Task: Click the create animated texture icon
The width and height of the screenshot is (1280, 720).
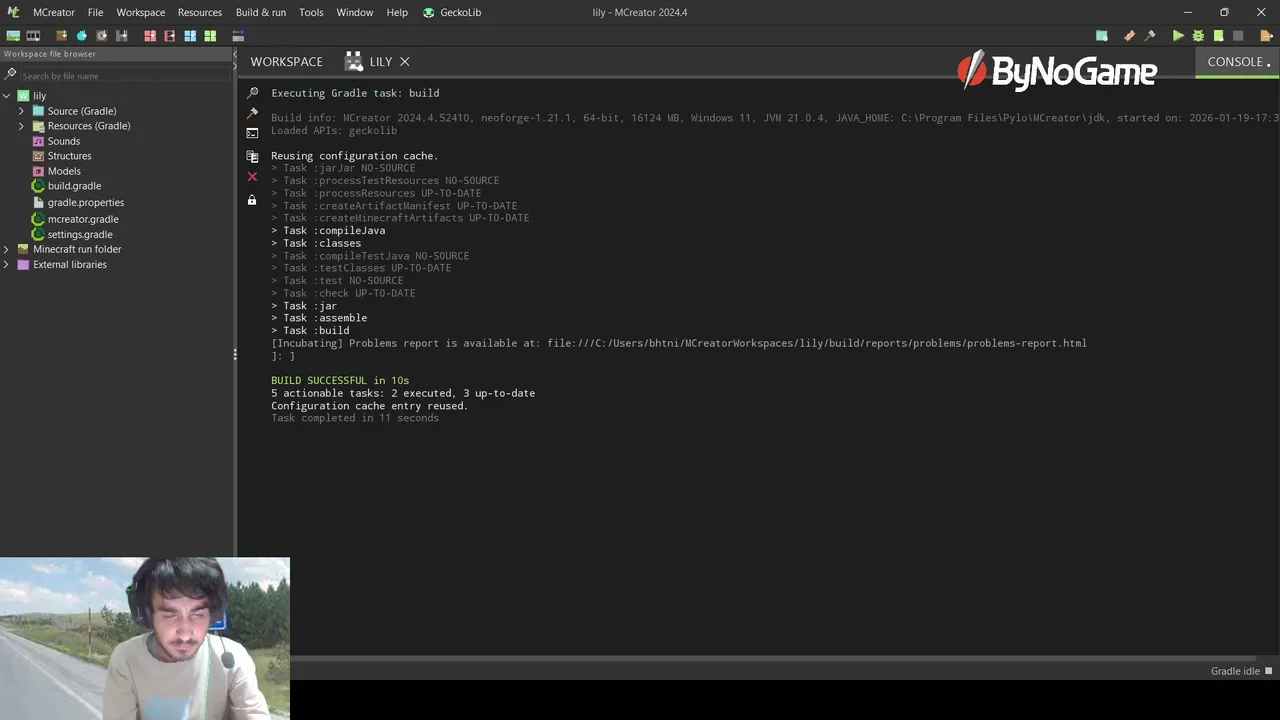Action: tap(33, 36)
